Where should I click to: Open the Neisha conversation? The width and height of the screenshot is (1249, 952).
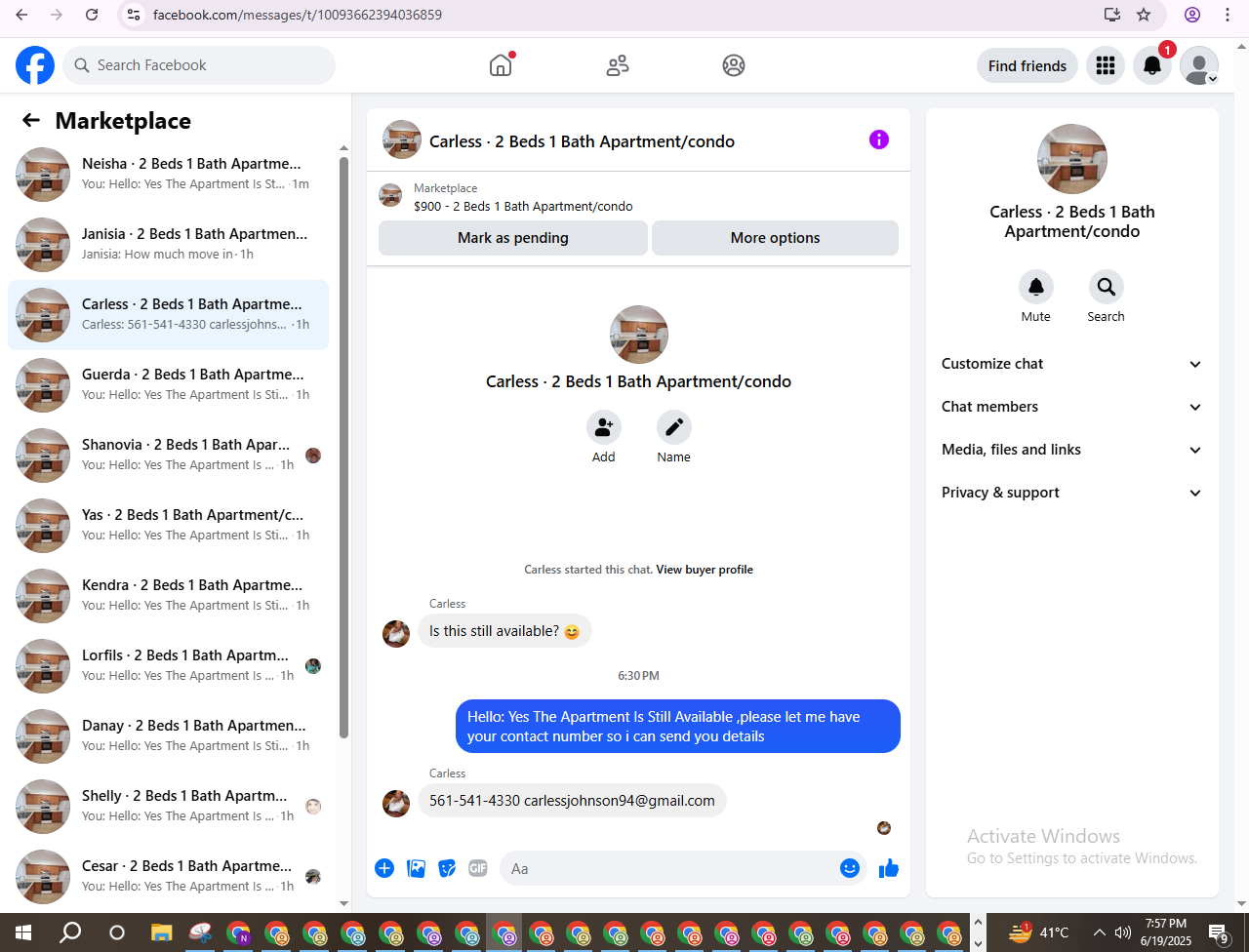click(168, 175)
